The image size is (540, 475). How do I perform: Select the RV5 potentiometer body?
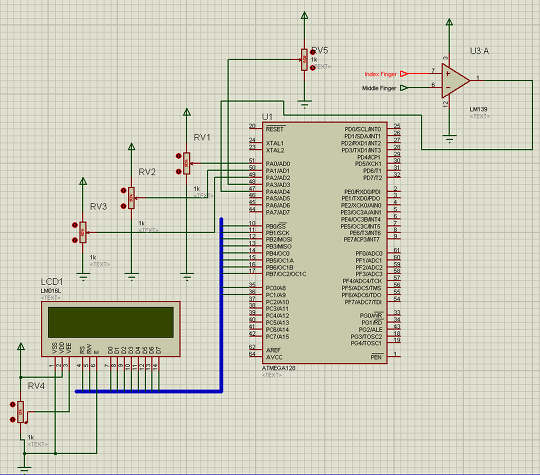tap(304, 60)
